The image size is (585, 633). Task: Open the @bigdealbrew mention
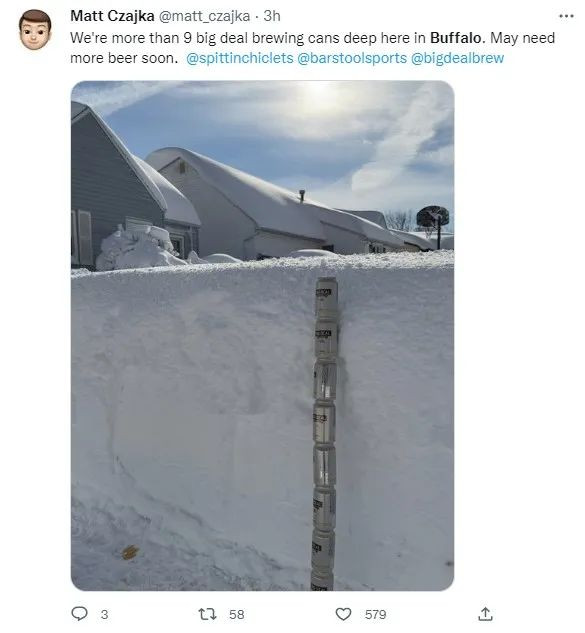pyautogui.click(x=457, y=58)
